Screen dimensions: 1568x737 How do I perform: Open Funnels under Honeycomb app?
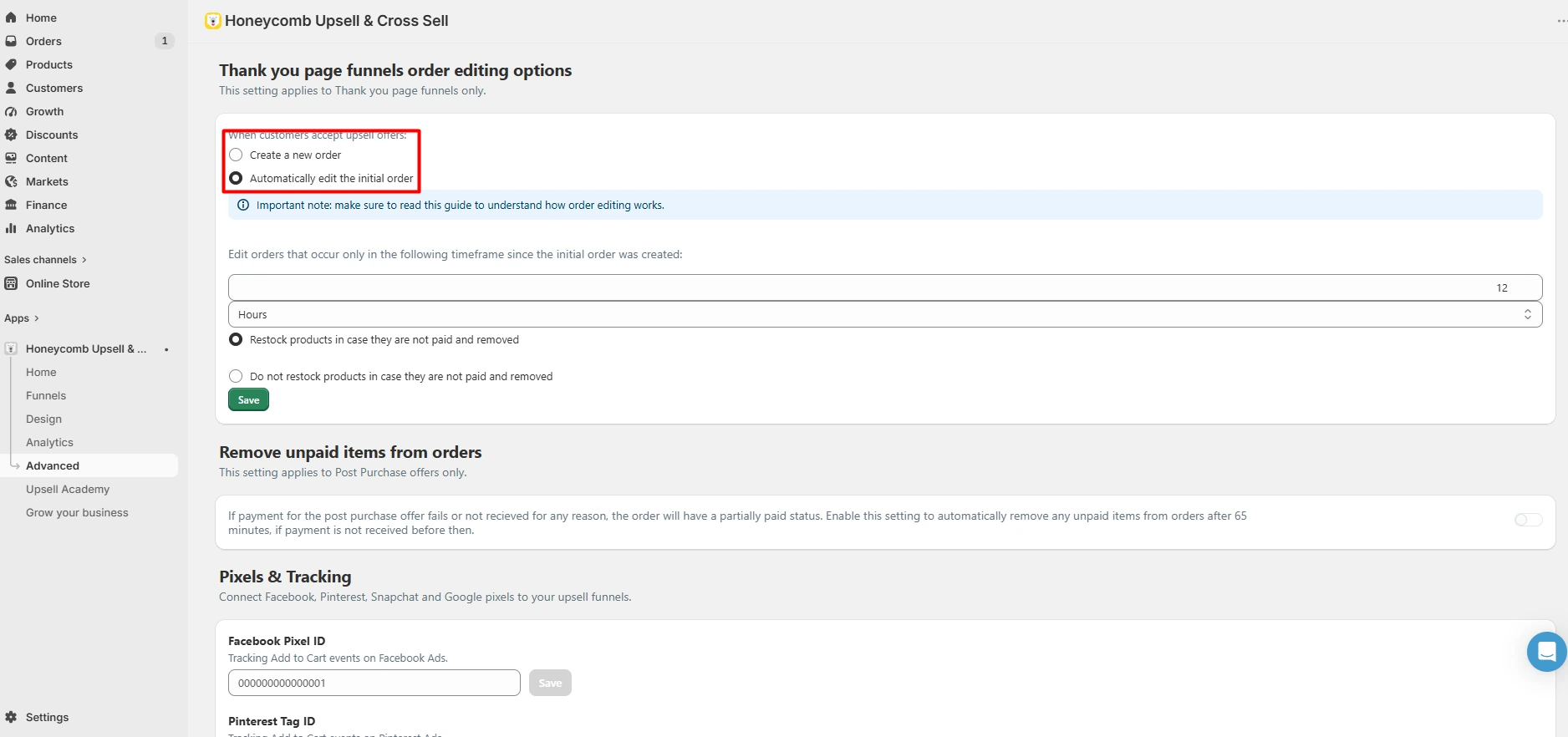46,395
